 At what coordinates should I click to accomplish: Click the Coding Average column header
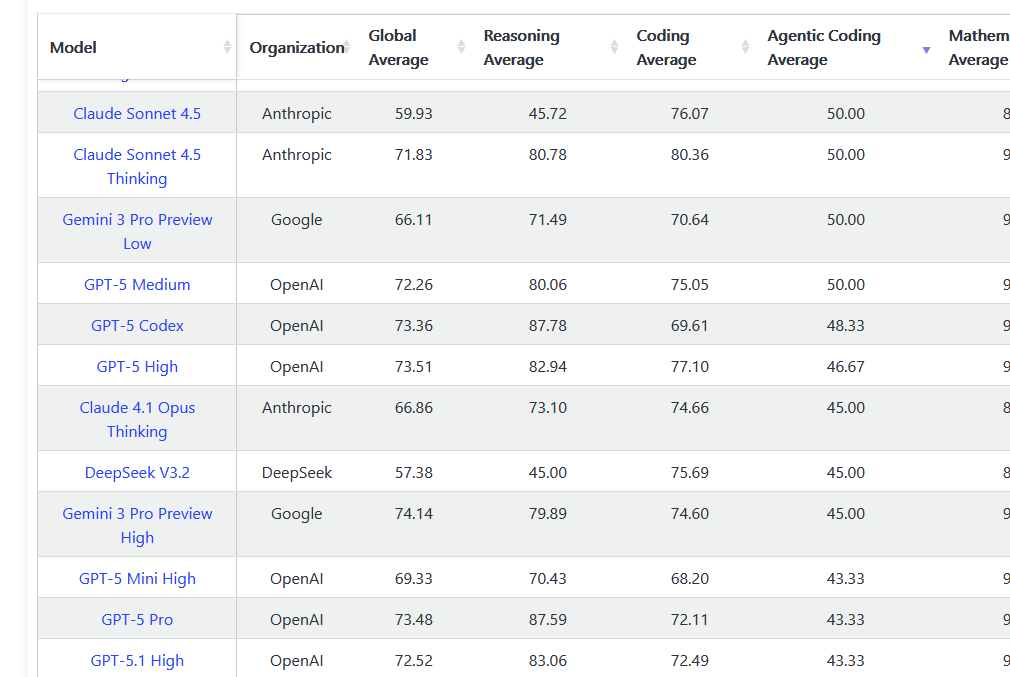666,48
